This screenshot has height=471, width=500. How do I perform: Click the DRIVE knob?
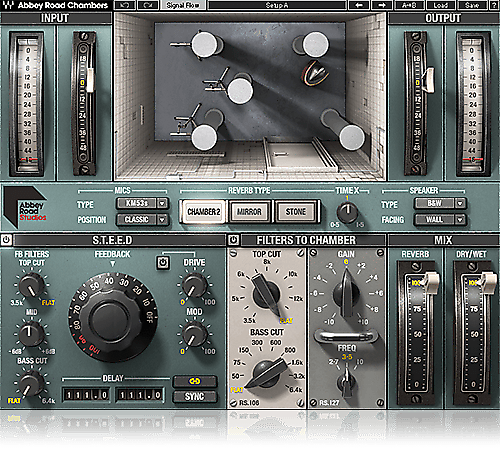click(195, 285)
